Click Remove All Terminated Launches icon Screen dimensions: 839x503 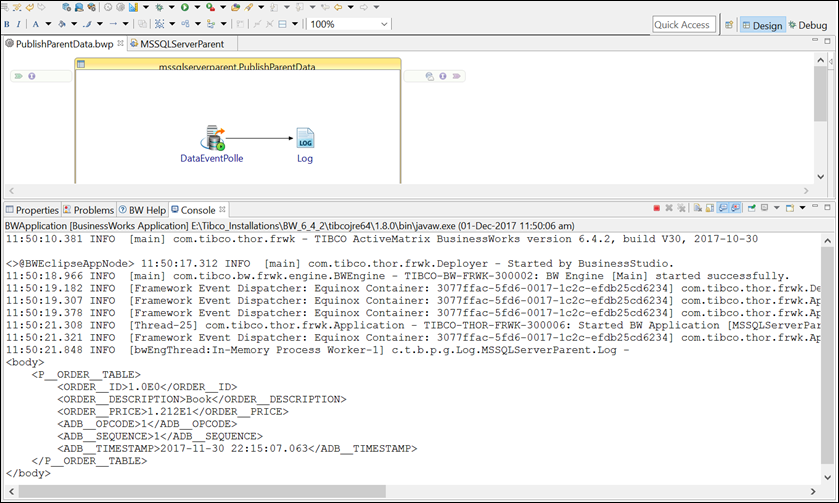coord(681,208)
